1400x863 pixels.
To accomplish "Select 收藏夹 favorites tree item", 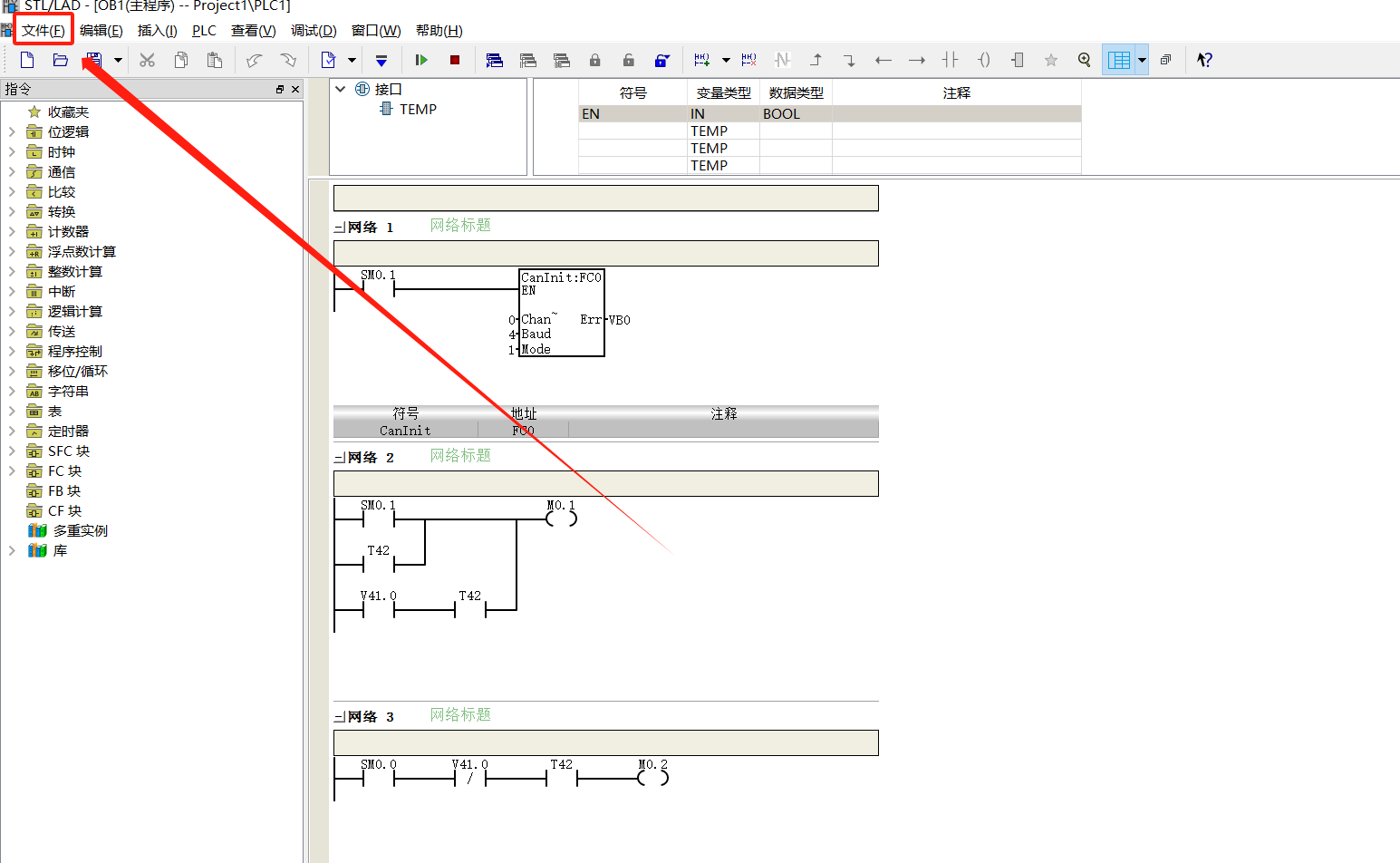I will tap(68, 112).
